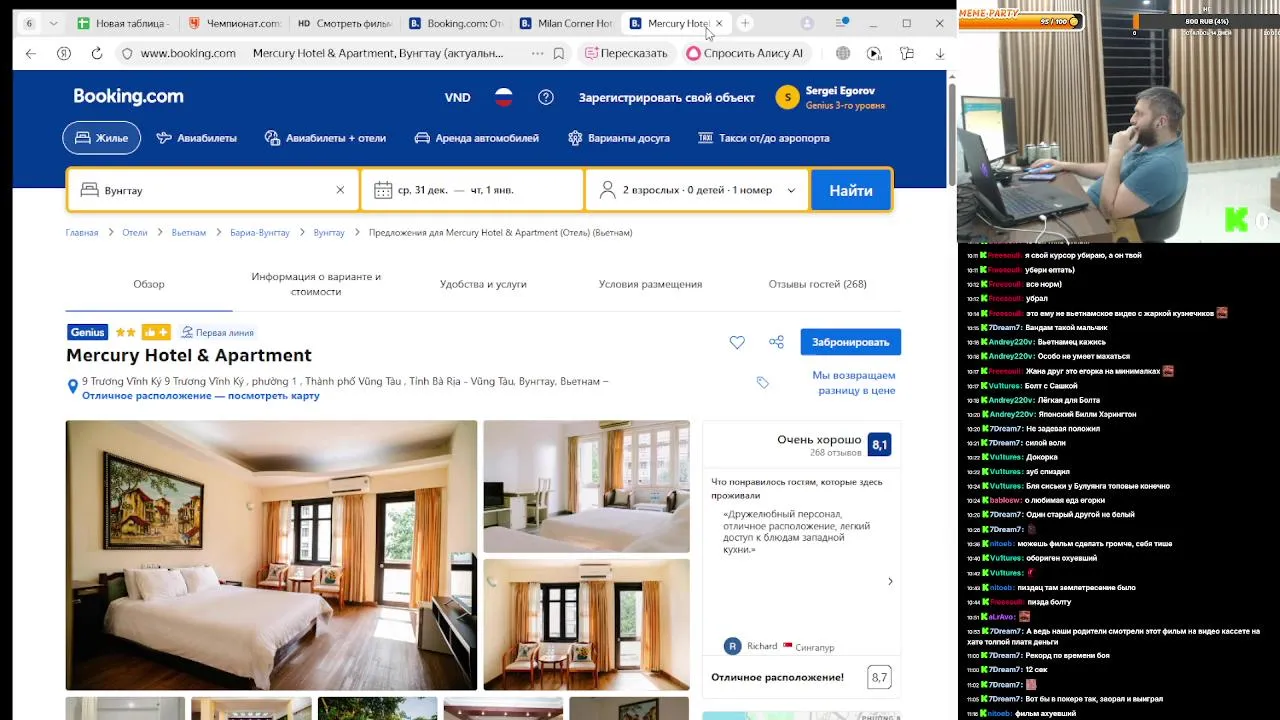Switch to the Новая таблица browser tab
The height and width of the screenshot is (720, 1280).
click(123, 23)
